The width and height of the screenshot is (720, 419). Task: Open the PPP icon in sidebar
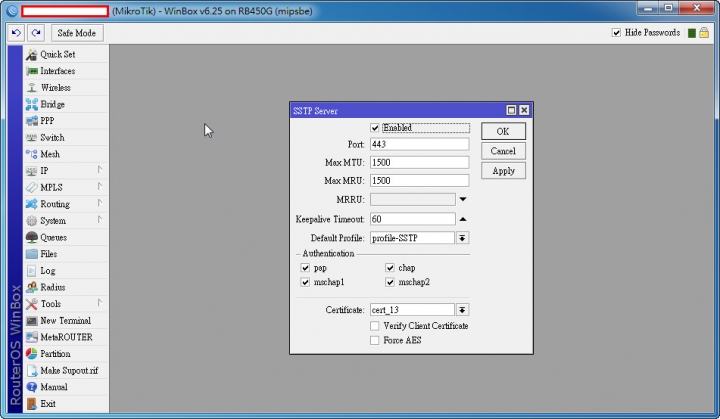pos(32,121)
